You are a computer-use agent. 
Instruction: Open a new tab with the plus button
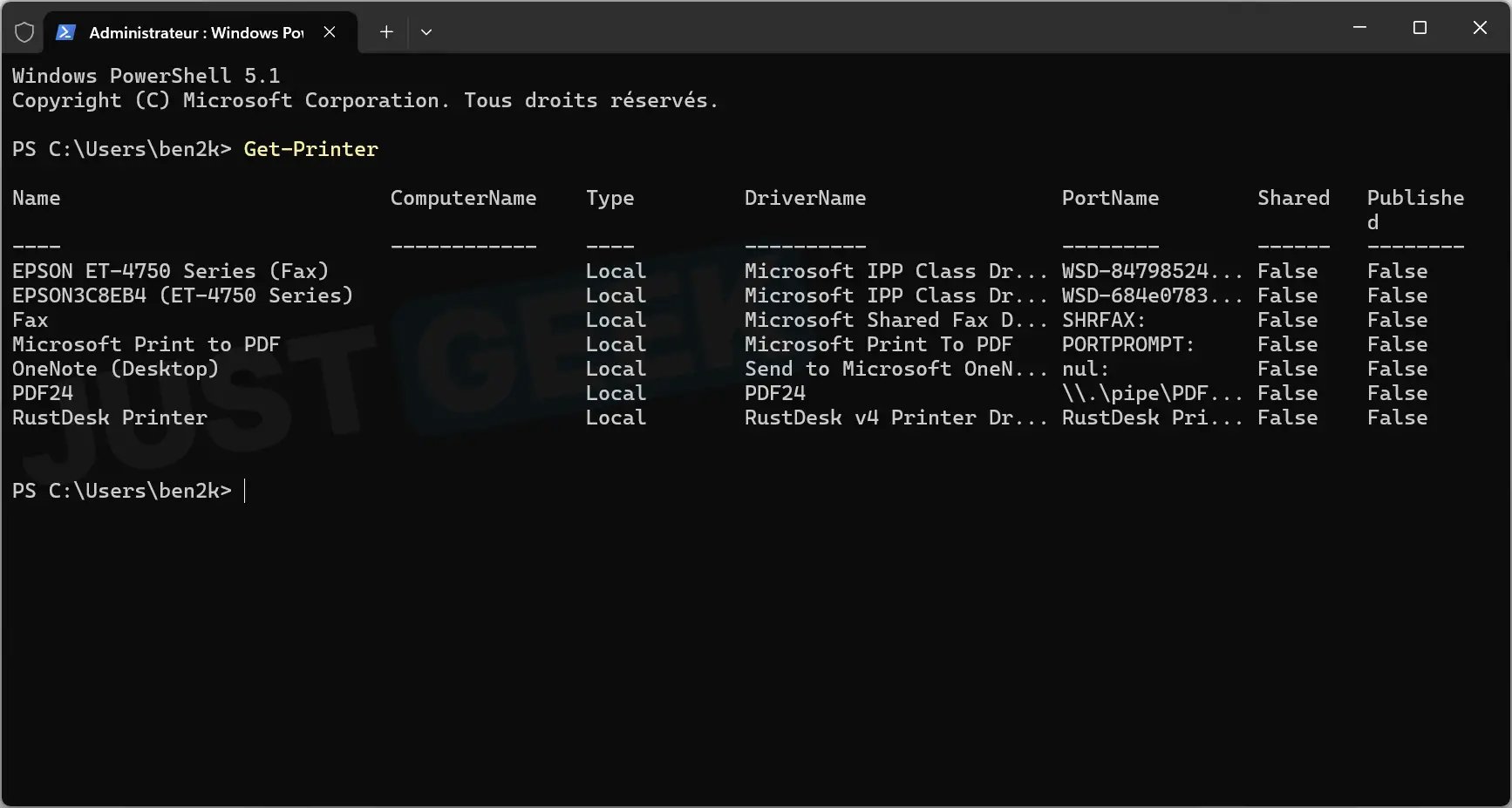386,32
